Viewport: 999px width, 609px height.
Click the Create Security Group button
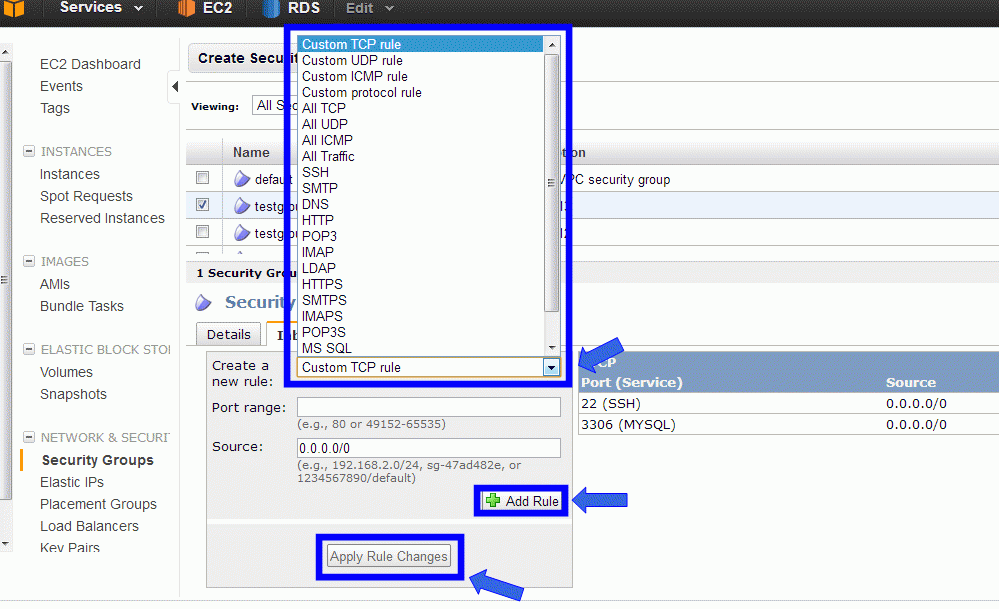click(x=243, y=58)
